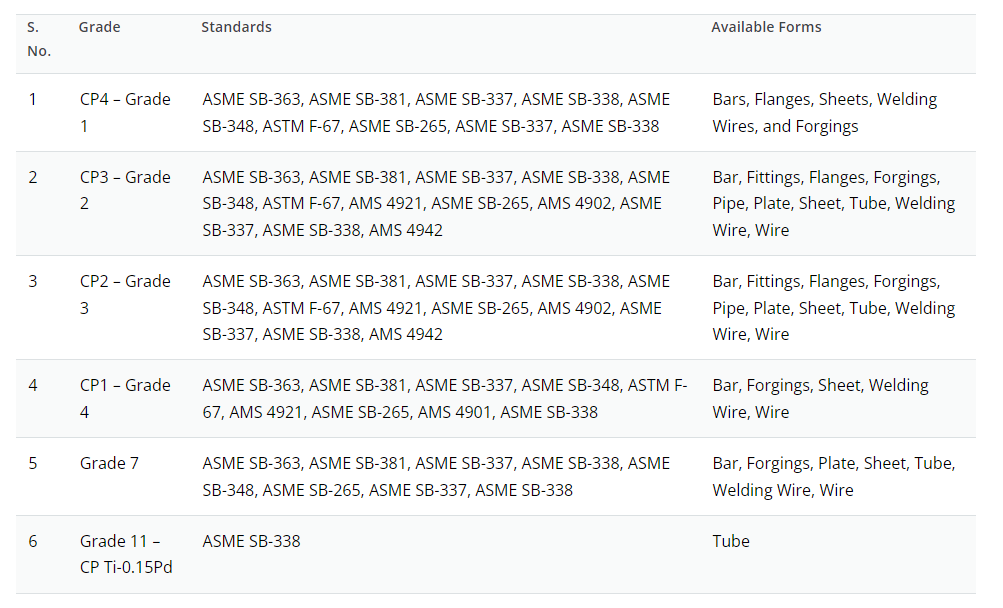This screenshot has width=1003, height=608.
Task: Click "Bar, Forgings, Sheet, Welding Wire, Wire"
Action: click(x=820, y=398)
